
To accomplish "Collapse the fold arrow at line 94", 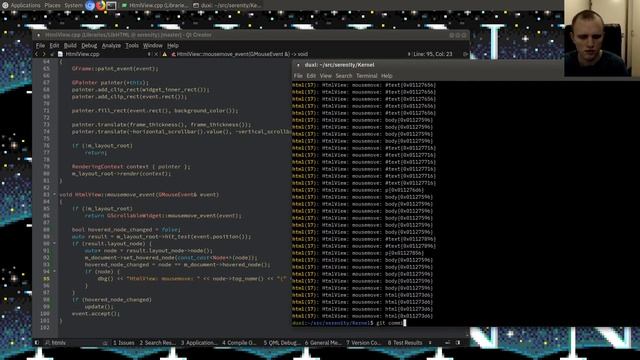I will [x=54, y=271].
